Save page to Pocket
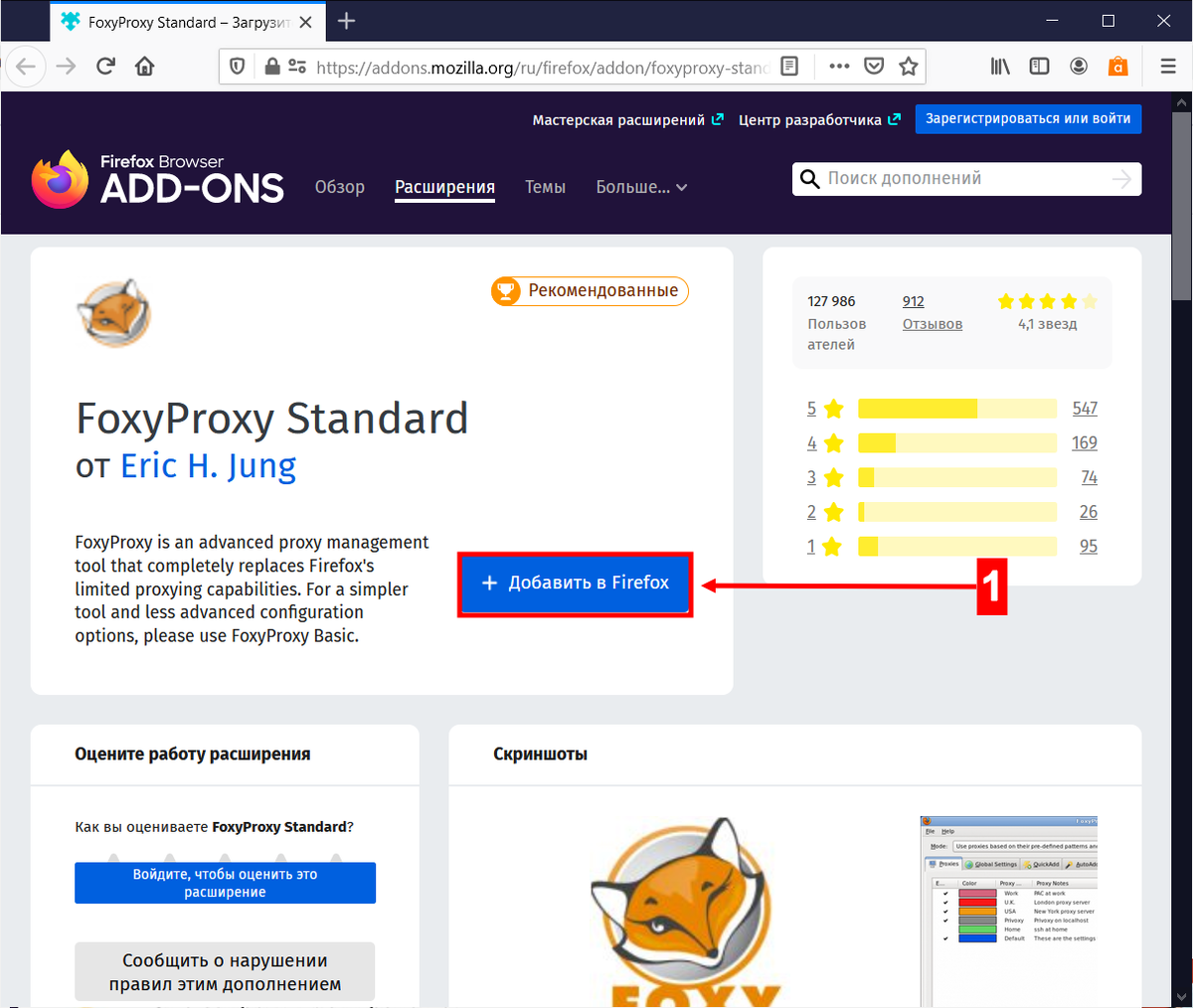The image size is (1193, 1008). click(874, 67)
